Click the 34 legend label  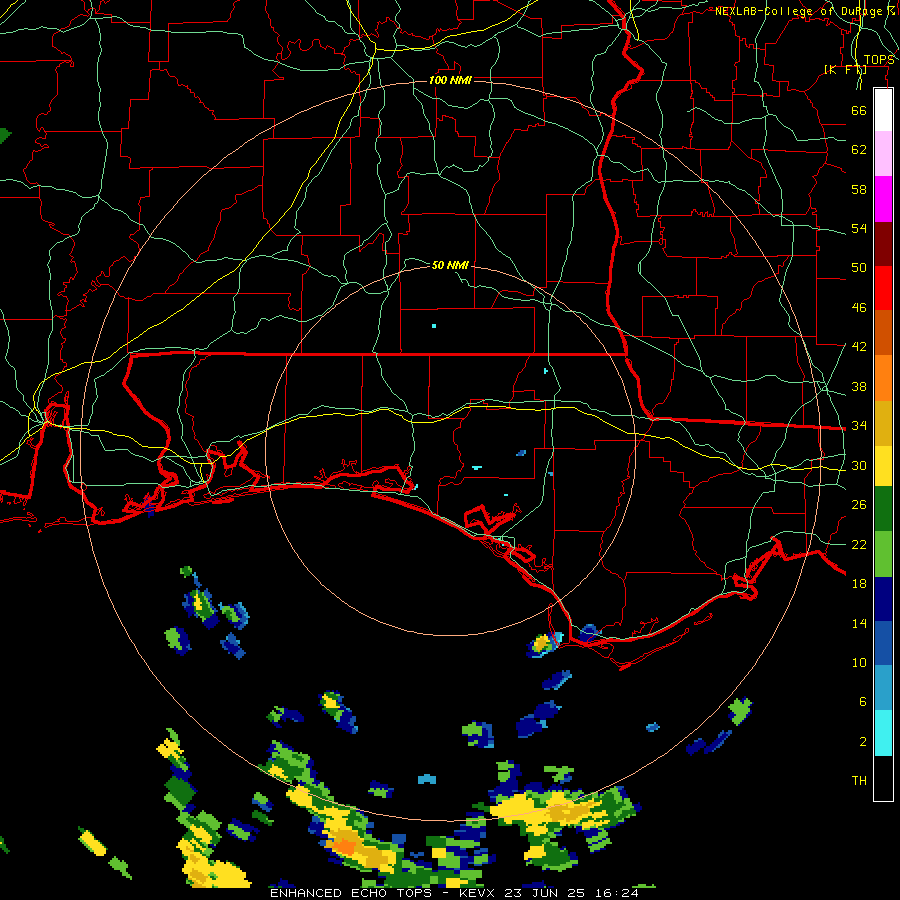click(x=859, y=426)
